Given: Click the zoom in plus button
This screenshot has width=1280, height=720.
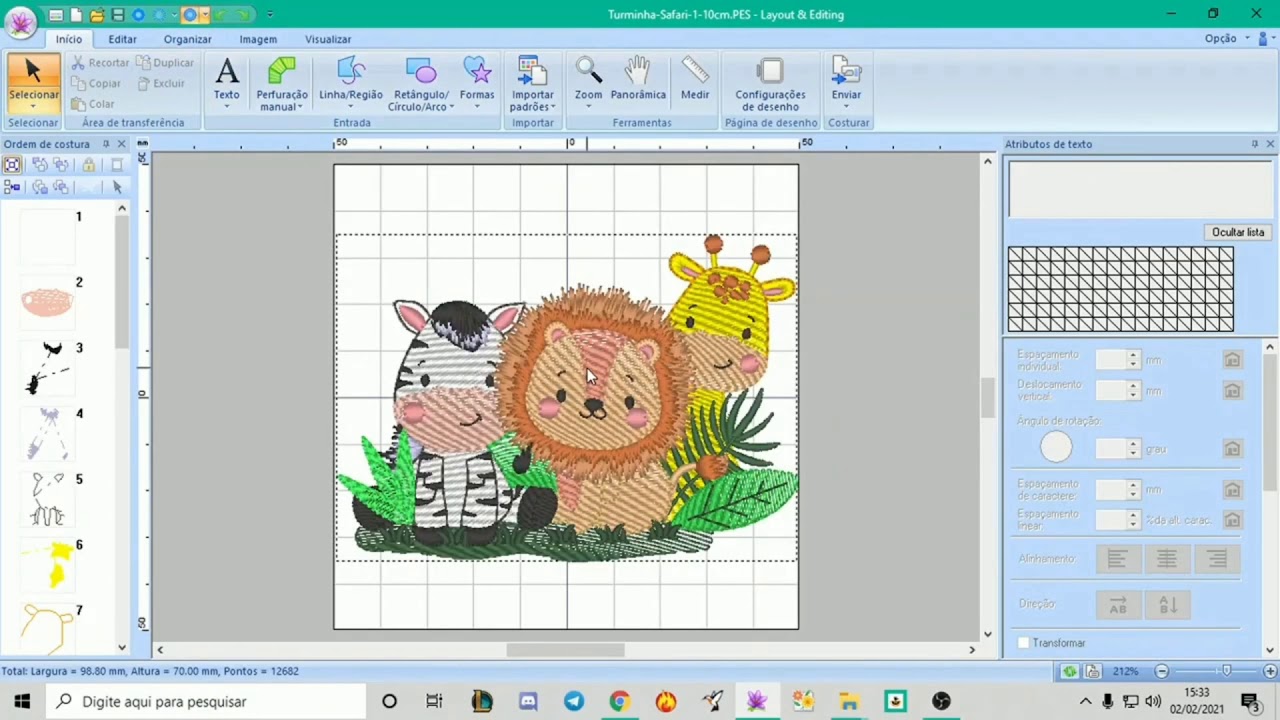Looking at the screenshot, I should [1270, 671].
